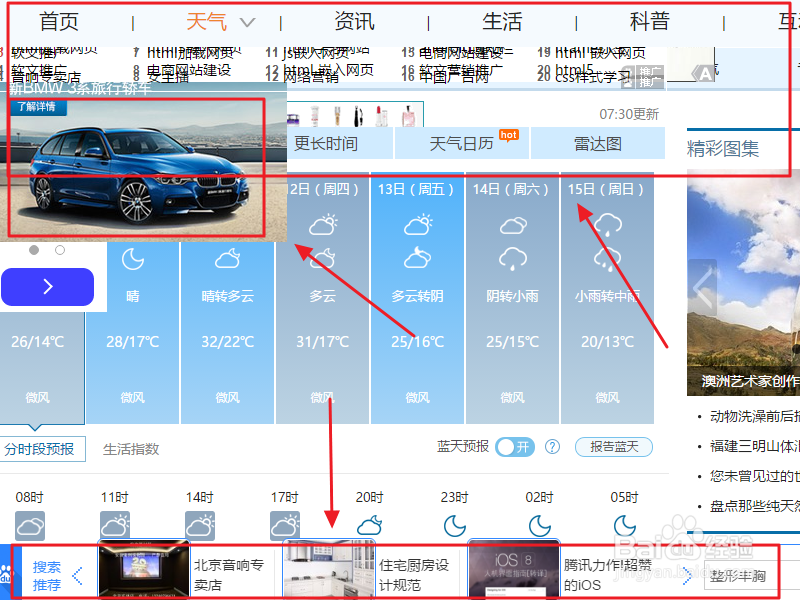This screenshot has width=800, height=600.
Task: Switch to the 天气日历 tab
Action: point(462,143)
